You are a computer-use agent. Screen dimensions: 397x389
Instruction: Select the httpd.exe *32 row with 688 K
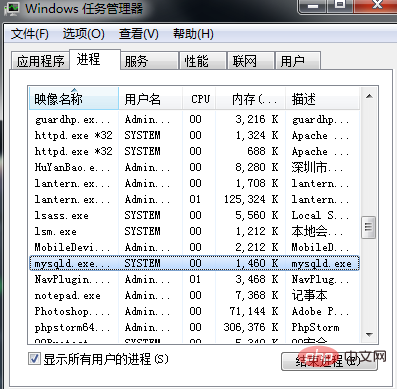194,151
